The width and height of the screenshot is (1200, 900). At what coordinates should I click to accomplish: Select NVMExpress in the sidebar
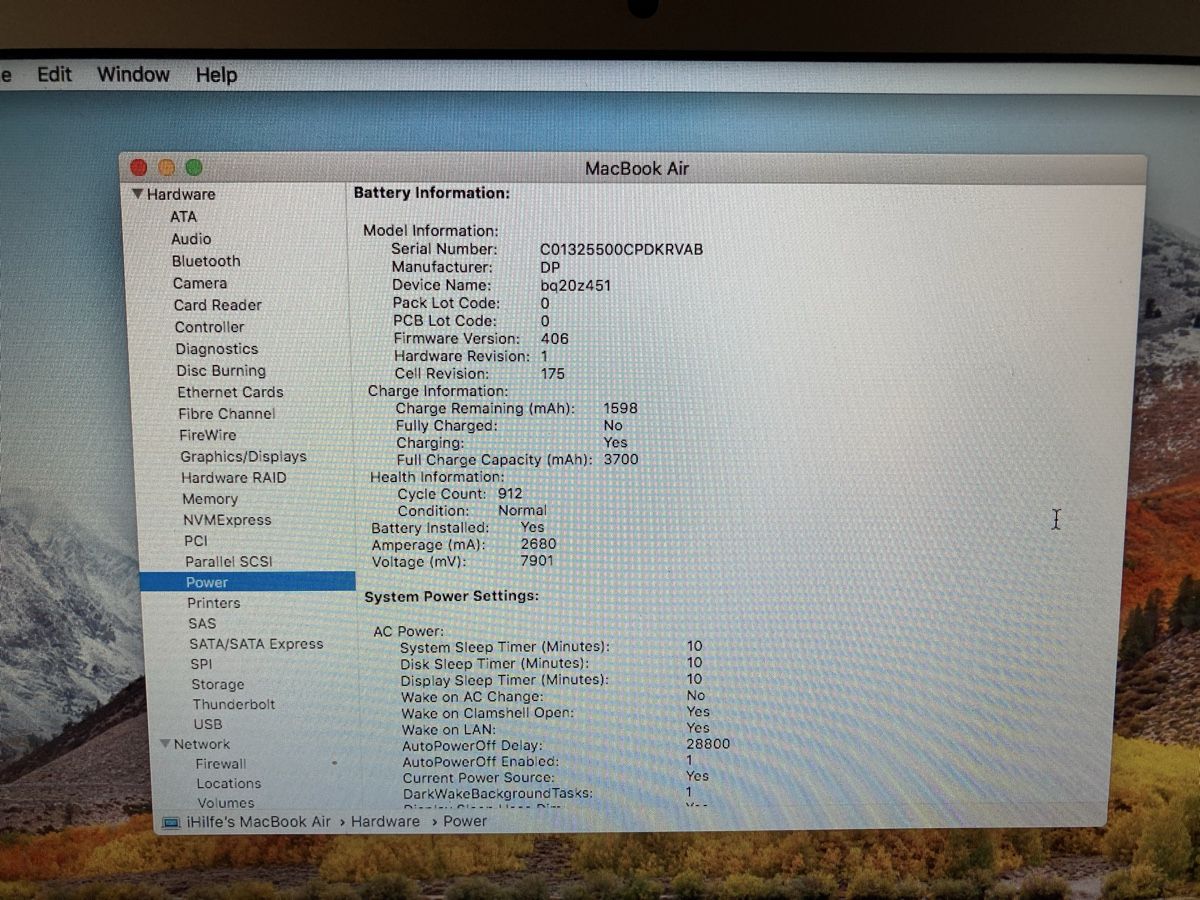pyautogui.click(x=227, y=520)
